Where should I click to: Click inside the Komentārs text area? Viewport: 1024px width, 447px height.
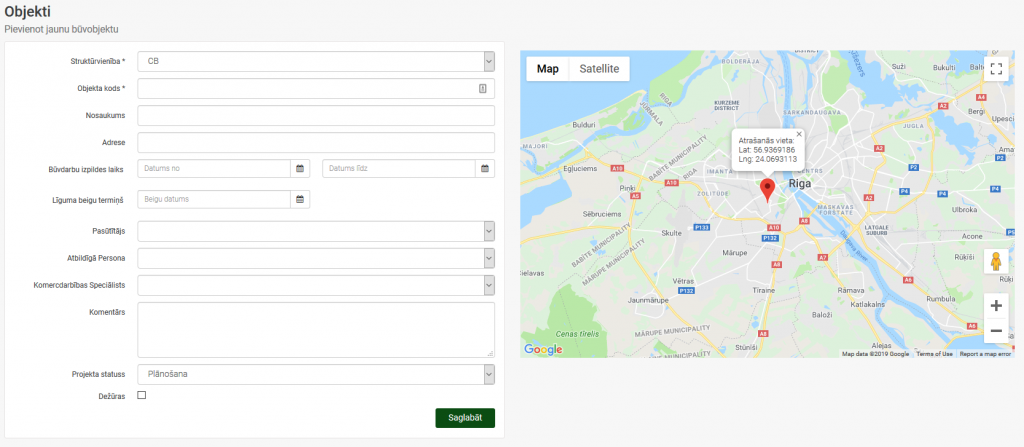point(316,329)
